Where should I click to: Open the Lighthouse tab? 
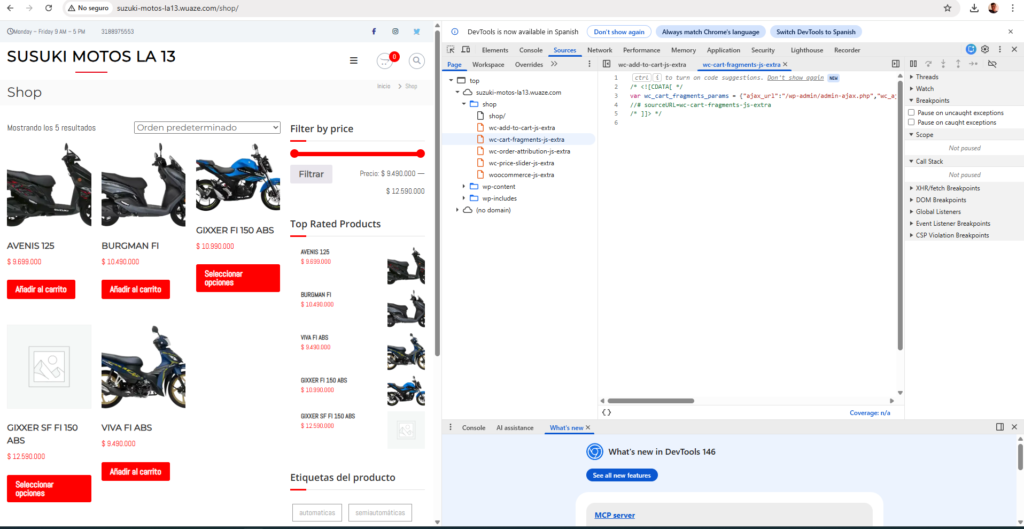[x=807, y=50]
